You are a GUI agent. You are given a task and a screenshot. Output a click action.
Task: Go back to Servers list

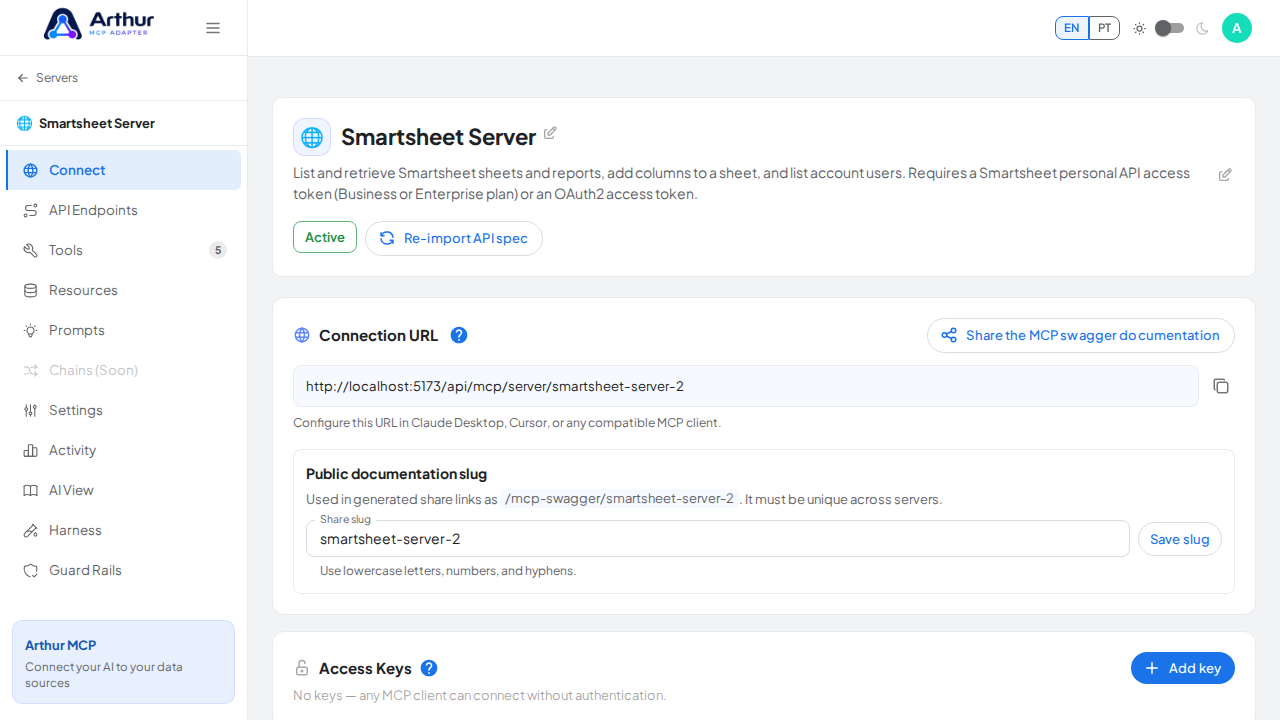point(47,78)
